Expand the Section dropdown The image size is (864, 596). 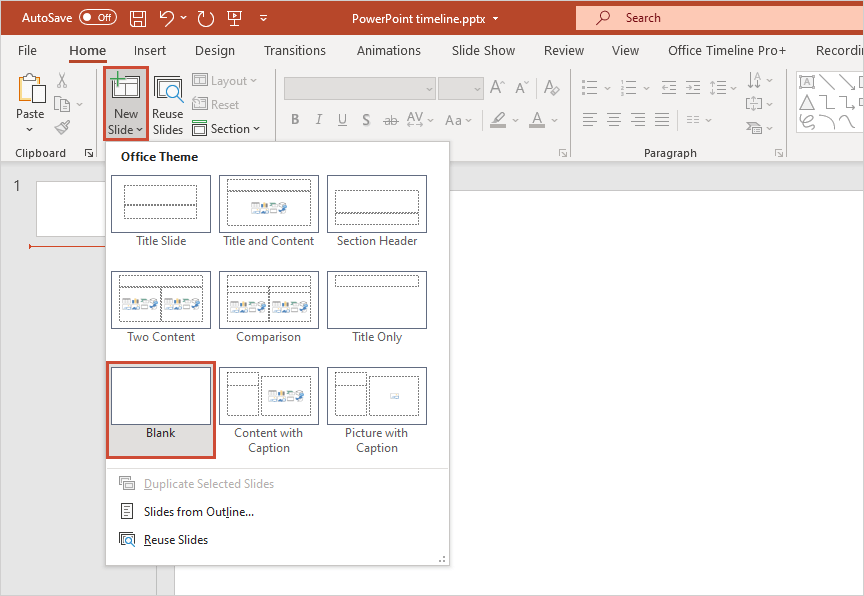228,128
